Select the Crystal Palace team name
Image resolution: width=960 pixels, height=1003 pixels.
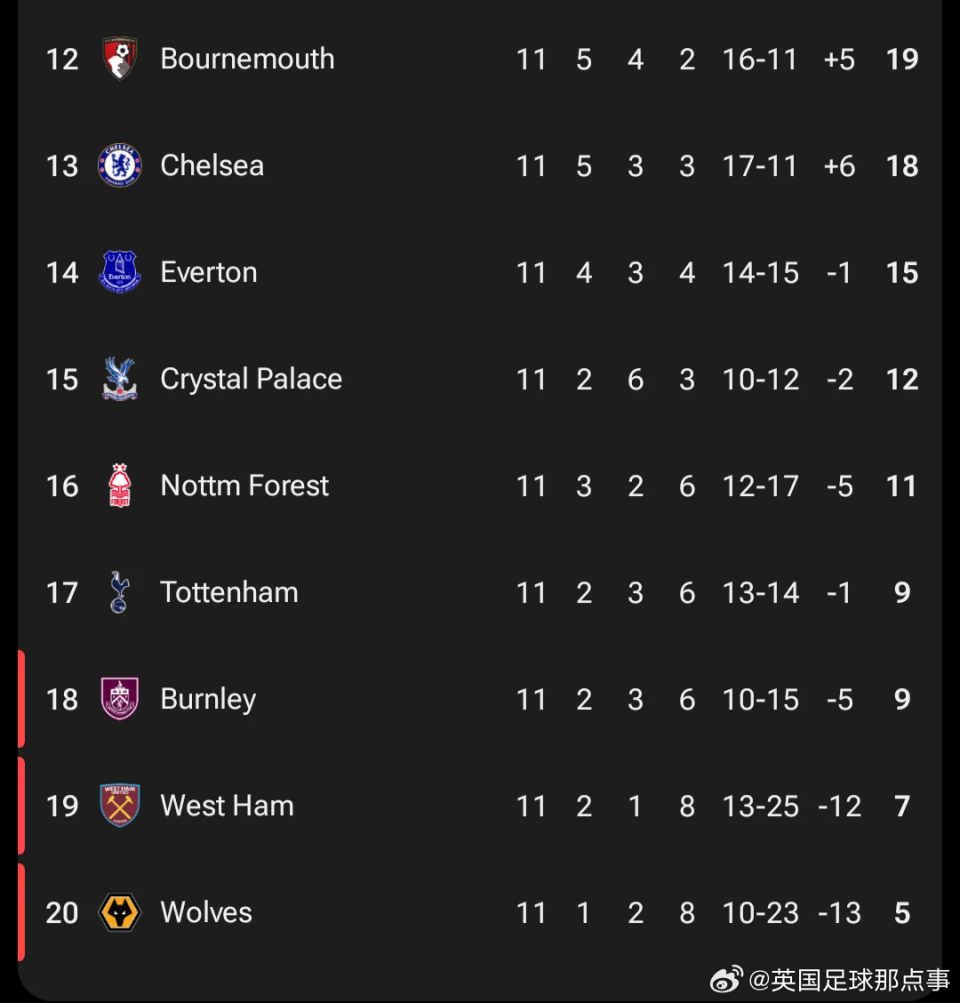(x=251, y=379)
